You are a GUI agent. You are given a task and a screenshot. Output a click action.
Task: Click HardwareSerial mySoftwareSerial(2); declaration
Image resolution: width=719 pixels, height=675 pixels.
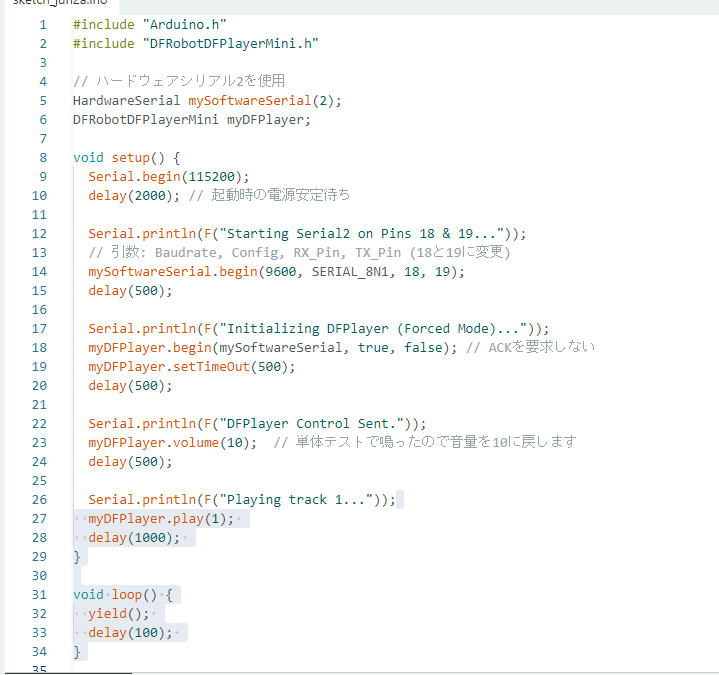click(x=207, y=101)
